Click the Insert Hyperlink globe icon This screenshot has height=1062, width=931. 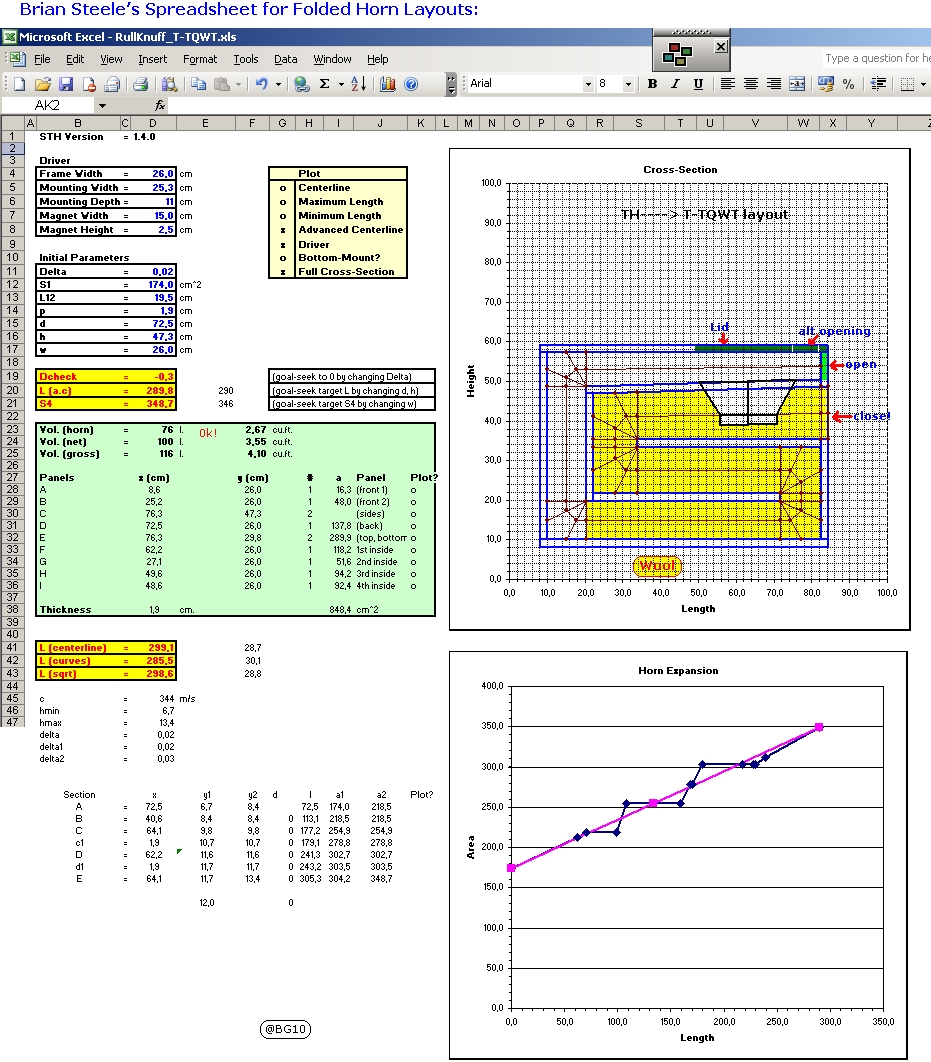point(302,84)
